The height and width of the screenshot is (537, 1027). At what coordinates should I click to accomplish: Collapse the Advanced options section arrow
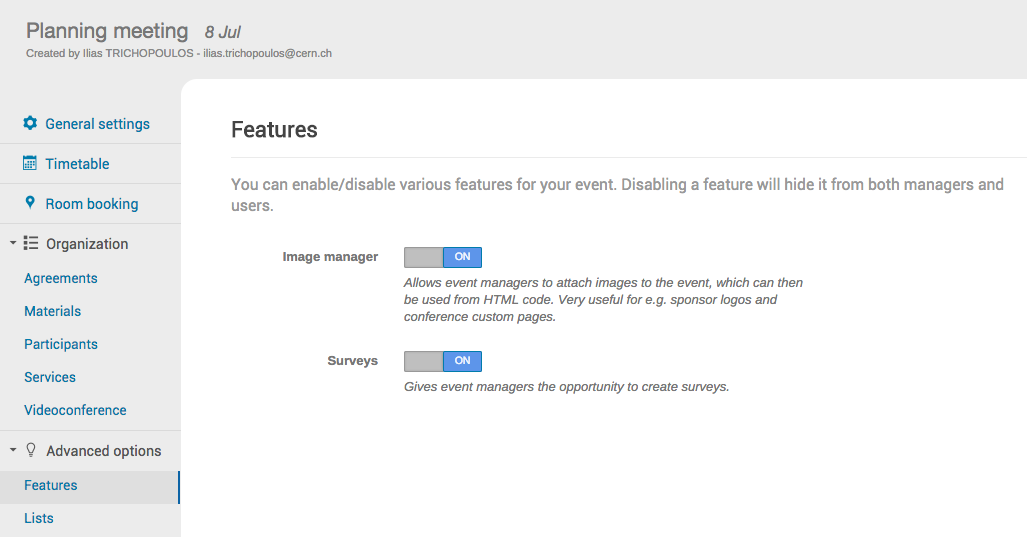[12, 450]
